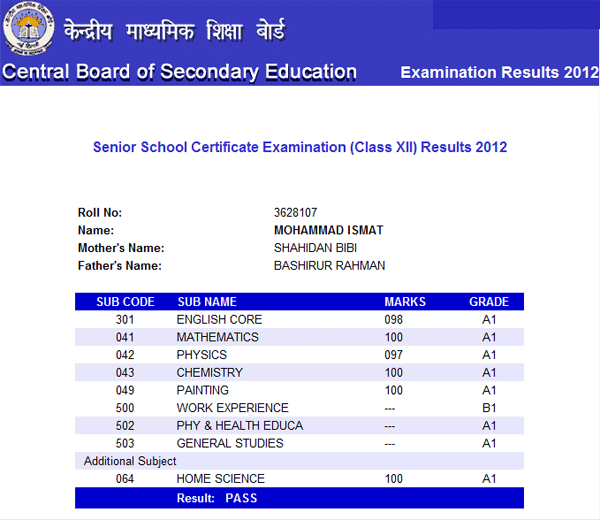This screenshot has width=600, height=520.
Task: Click the SUB CODE column header
Action: coord(125,302)
